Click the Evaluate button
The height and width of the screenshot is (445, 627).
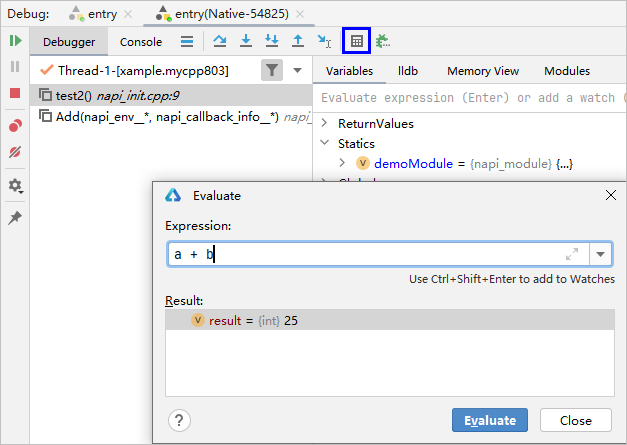coord(490,420)
